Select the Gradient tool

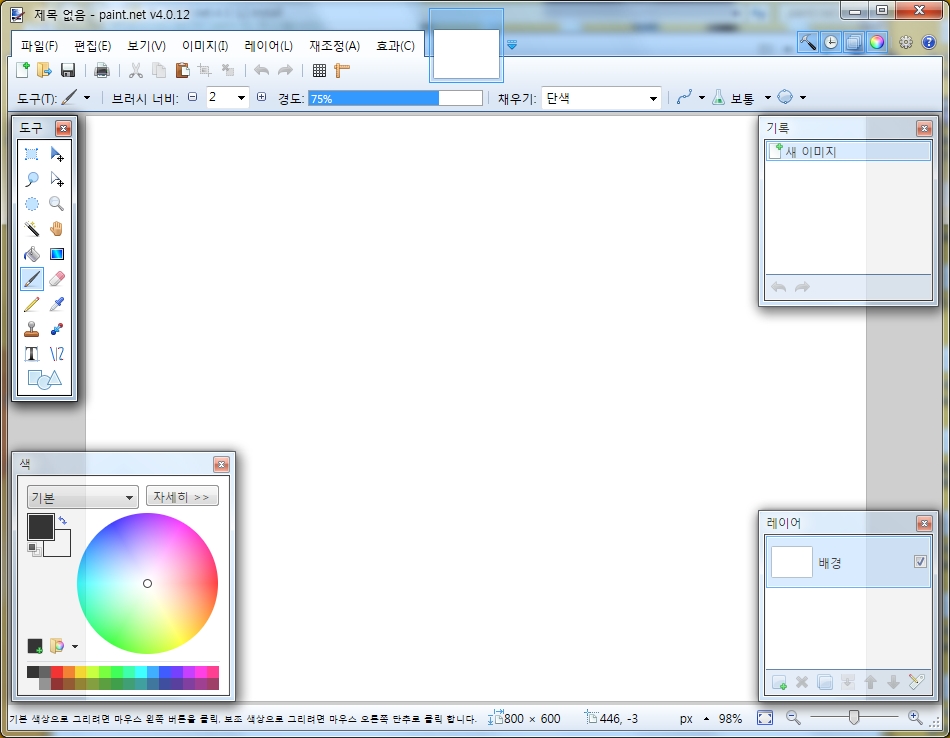pyautogui.click(x=57, y=254)
